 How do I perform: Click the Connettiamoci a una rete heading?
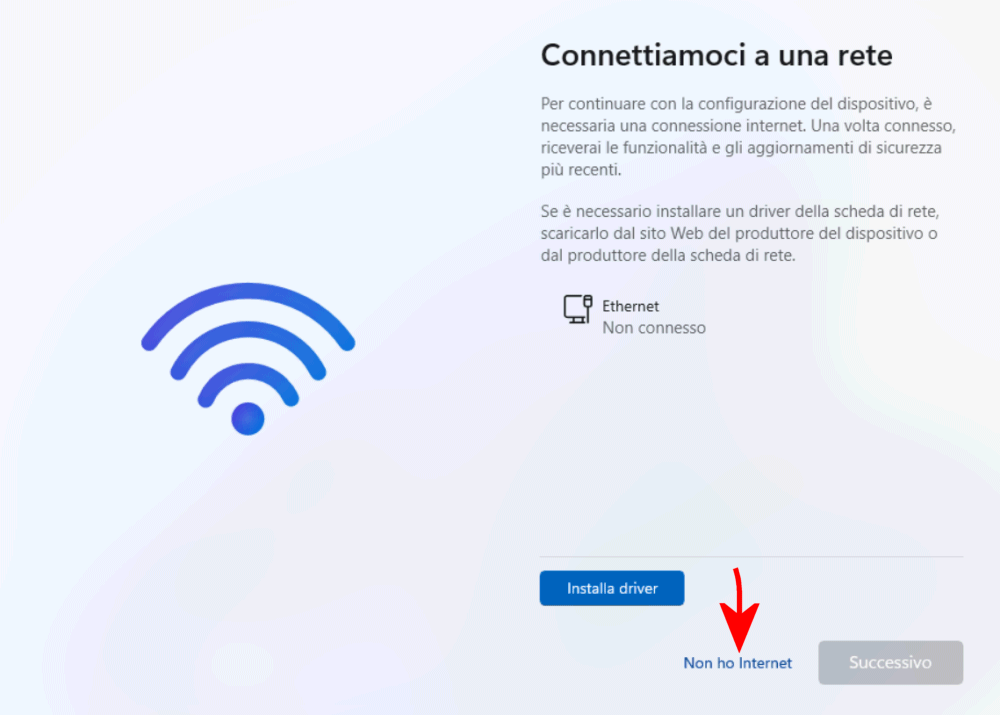pos(716,55)
